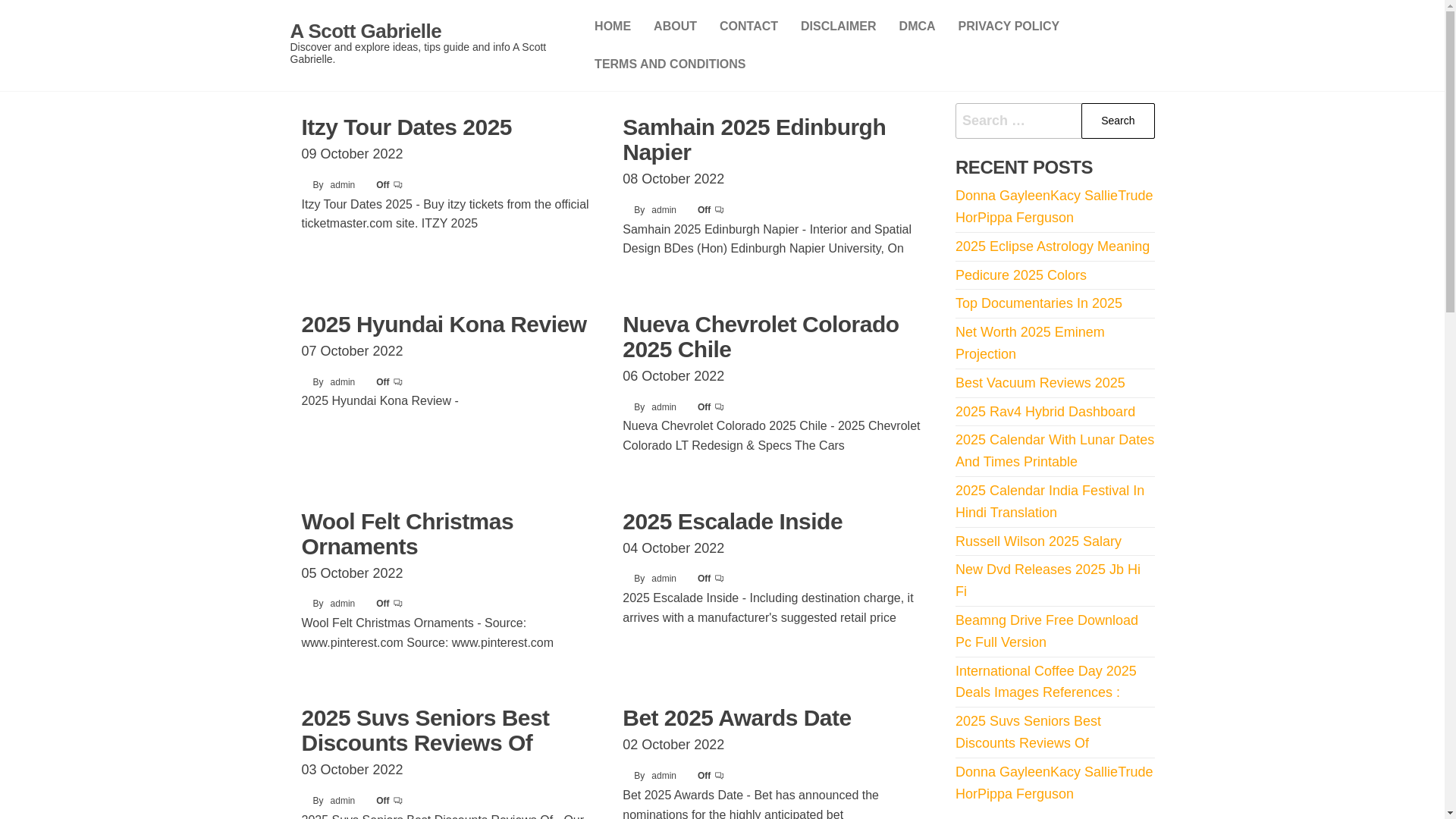Click comments icon on 2025 Suvs Seniors post
The image size is (1456, 819).
point(398,801)
